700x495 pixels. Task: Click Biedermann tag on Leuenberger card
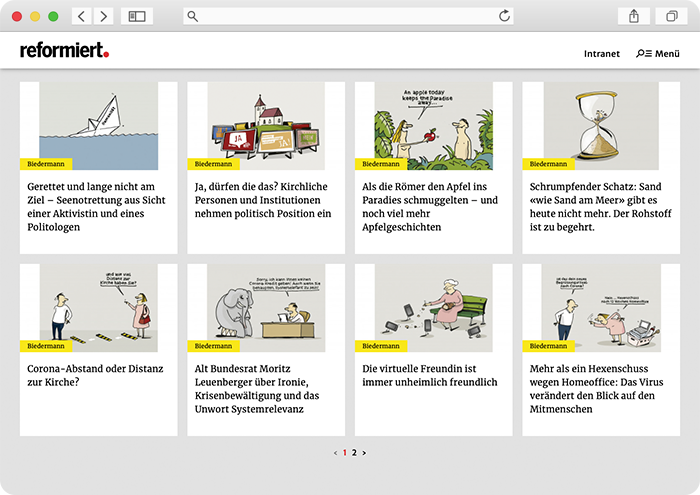(x=213, y=346)
